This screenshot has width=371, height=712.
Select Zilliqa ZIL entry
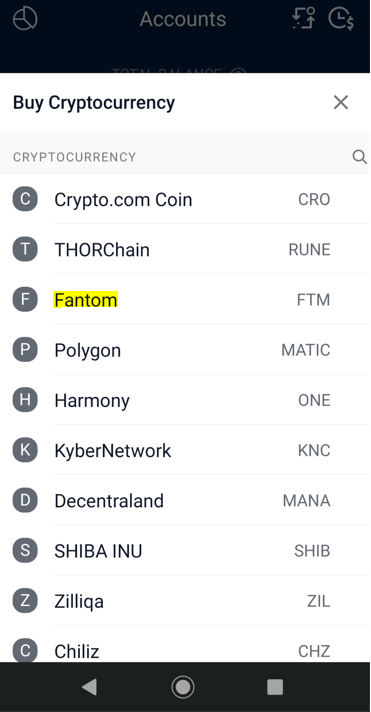185,601
